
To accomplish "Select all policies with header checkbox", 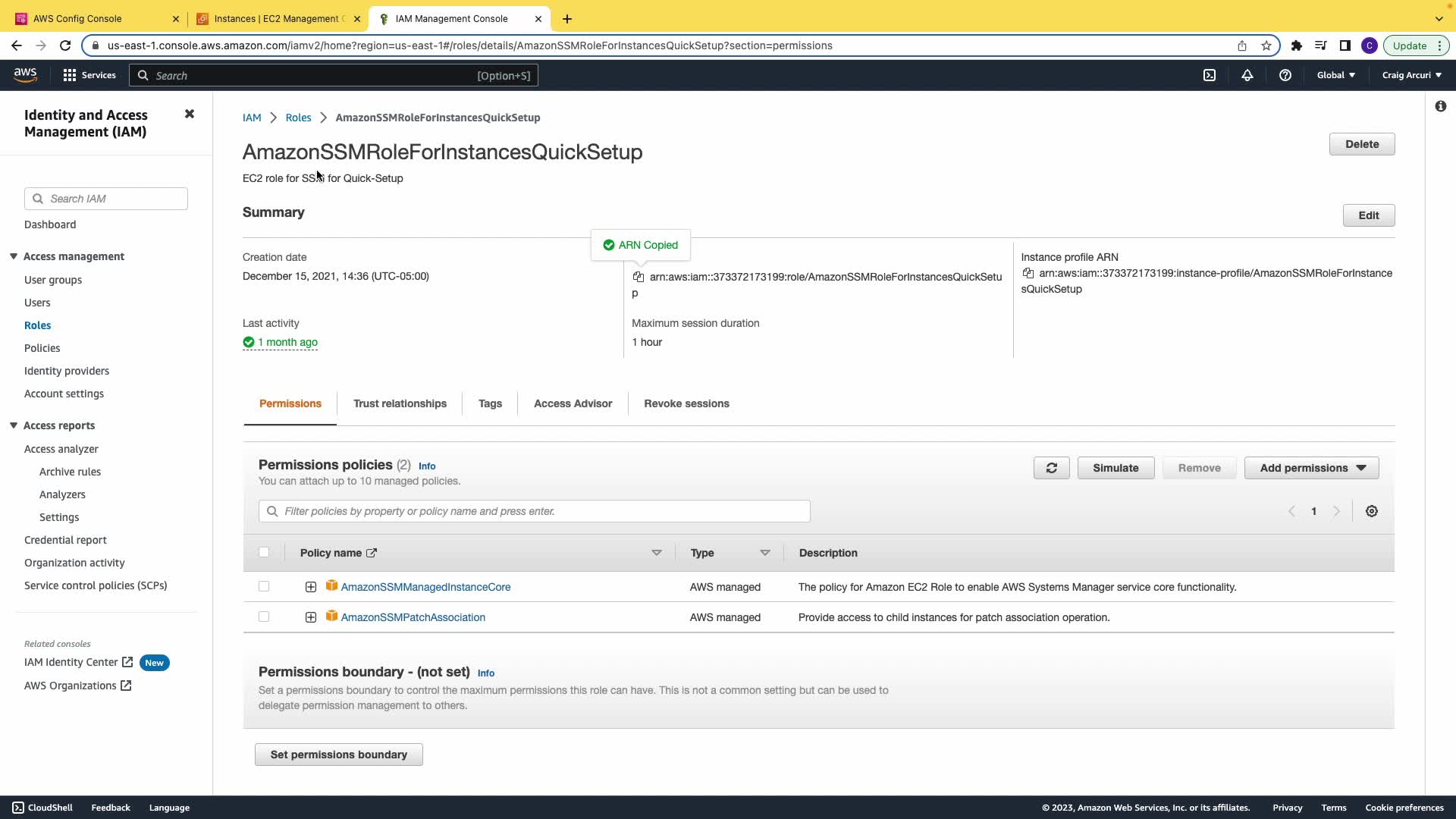I will [x=264, y=552].
